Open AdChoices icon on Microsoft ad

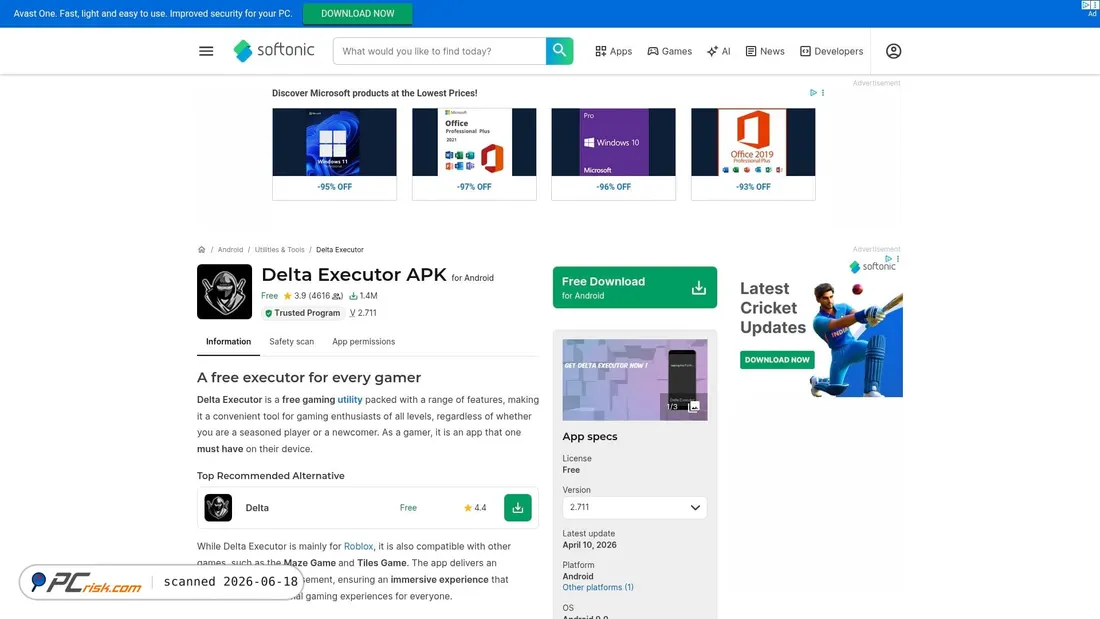pos(813,93)
